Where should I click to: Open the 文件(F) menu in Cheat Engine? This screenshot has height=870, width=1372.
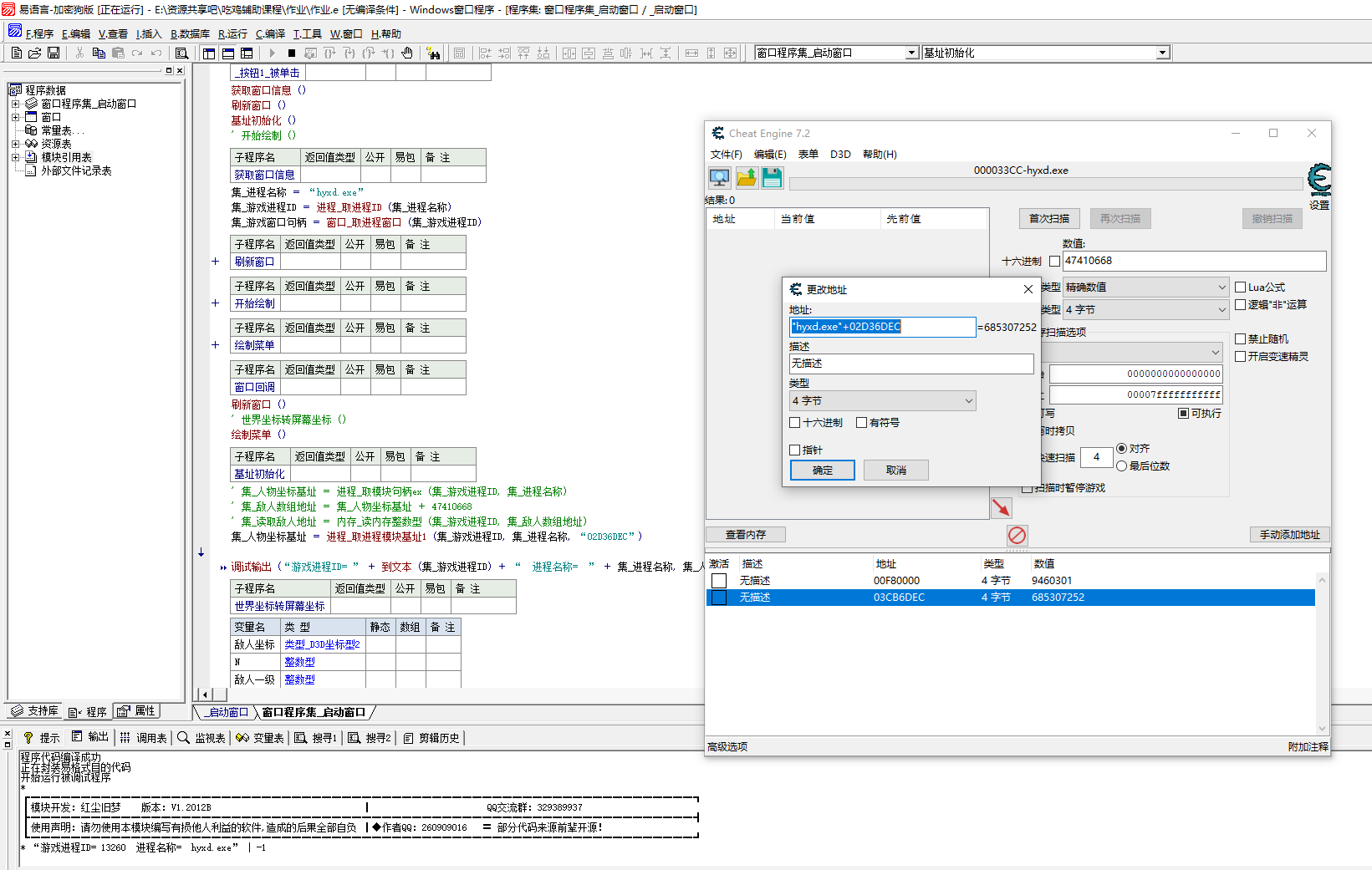[726, 155]
